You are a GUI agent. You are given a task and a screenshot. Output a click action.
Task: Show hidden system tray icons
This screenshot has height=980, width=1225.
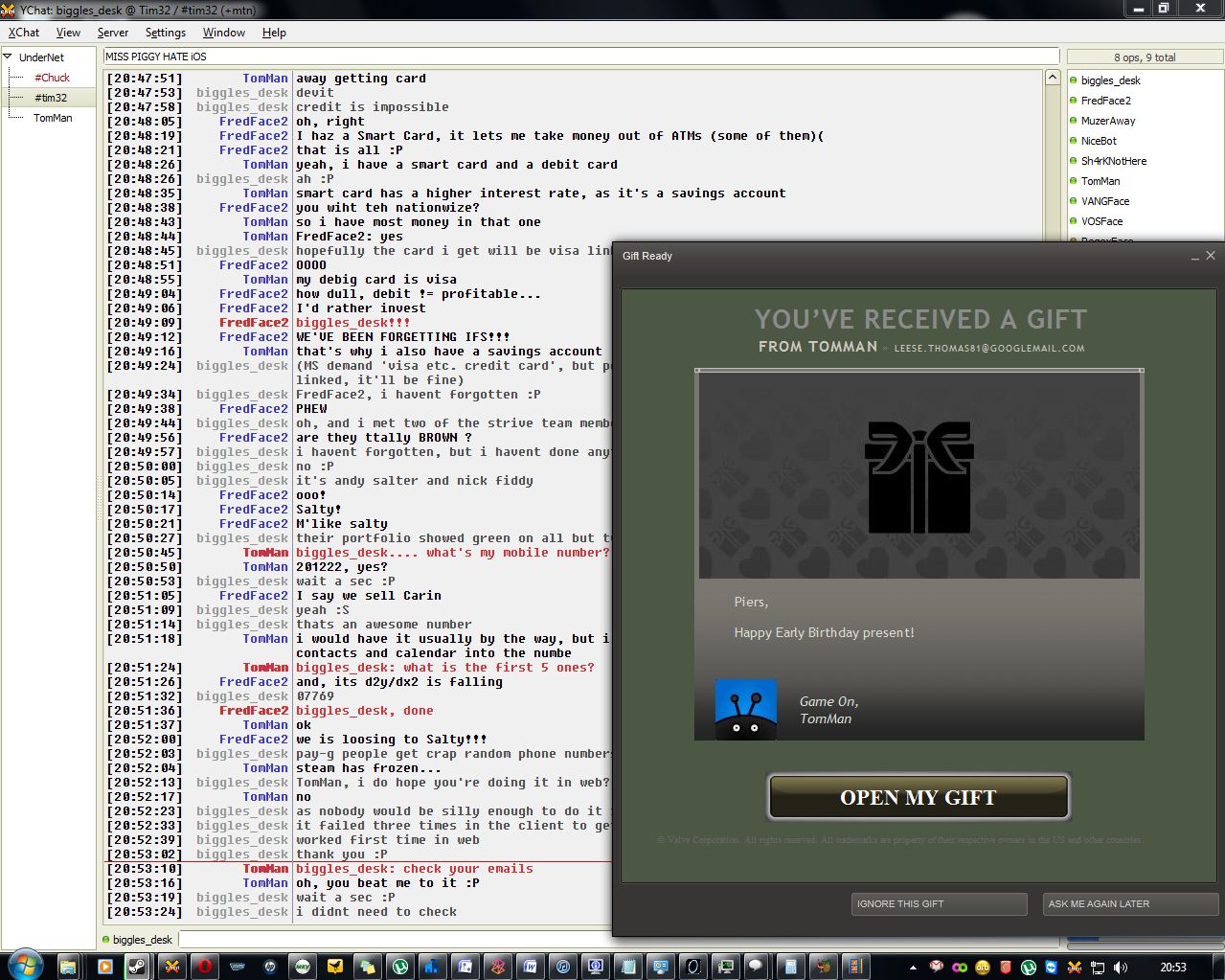913,968
